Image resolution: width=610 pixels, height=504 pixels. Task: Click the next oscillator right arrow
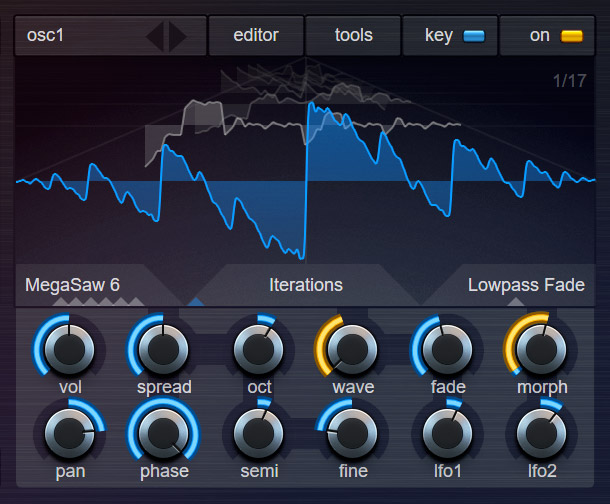point(177,36)
